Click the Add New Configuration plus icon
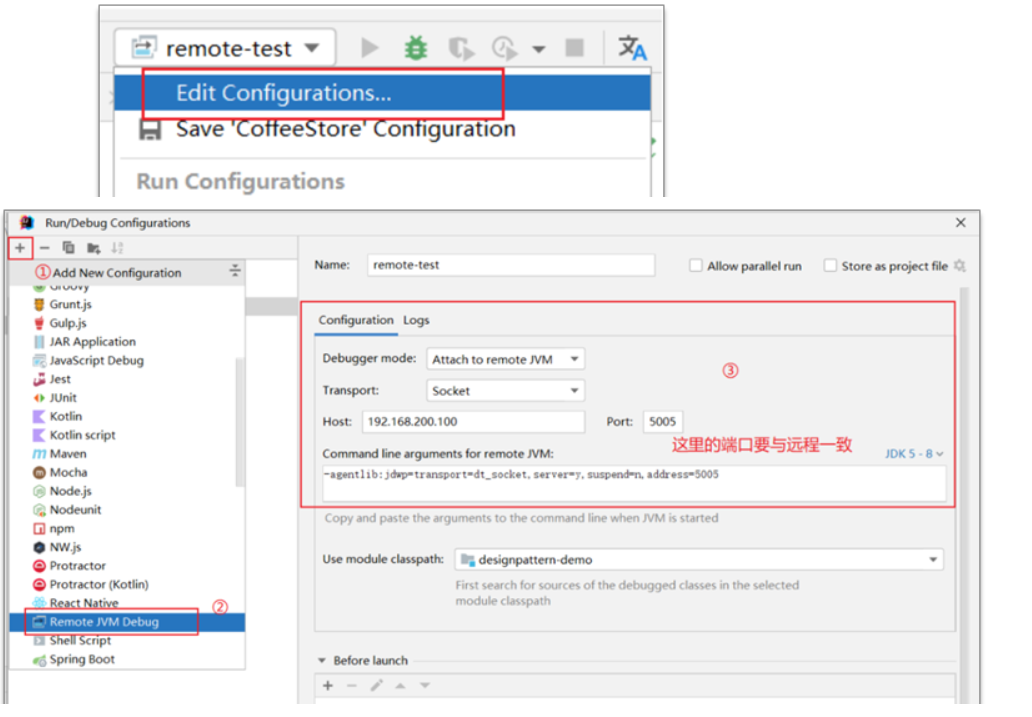 click(x=20, y=248)
